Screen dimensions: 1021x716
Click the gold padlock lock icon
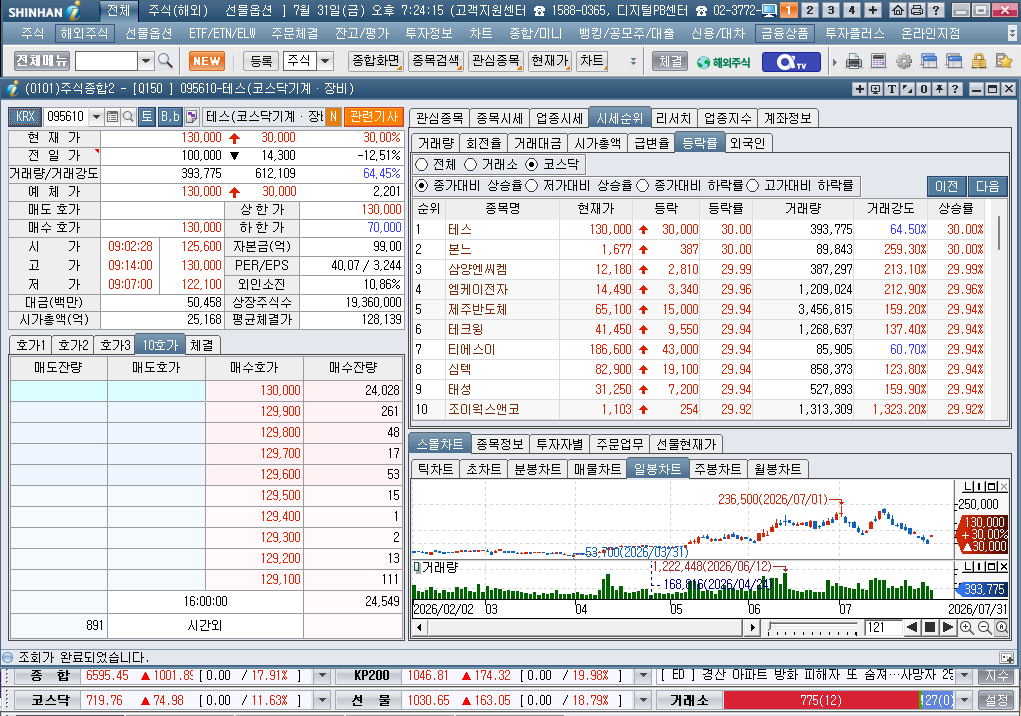click(x=978, y=62)
